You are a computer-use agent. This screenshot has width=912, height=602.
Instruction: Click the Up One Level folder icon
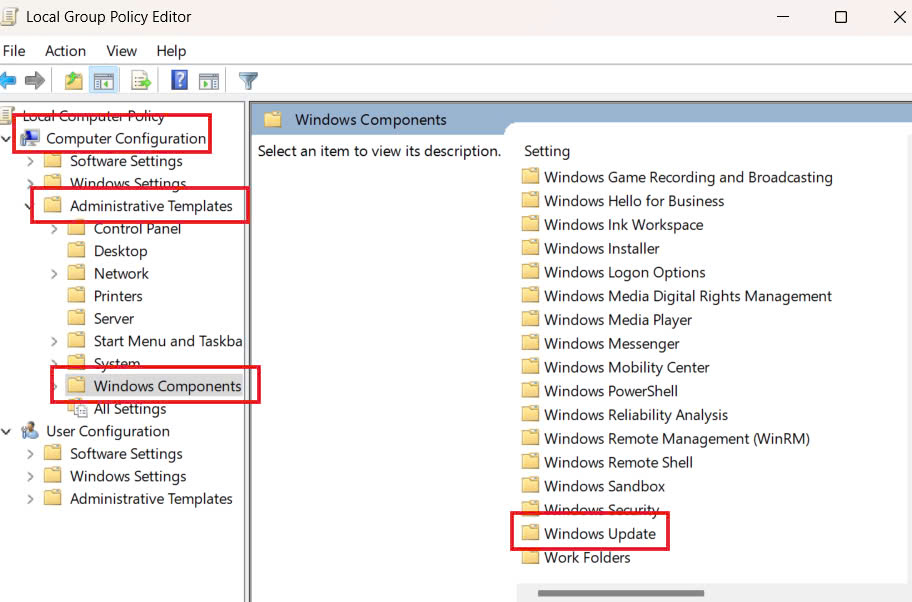click(73, 81)
